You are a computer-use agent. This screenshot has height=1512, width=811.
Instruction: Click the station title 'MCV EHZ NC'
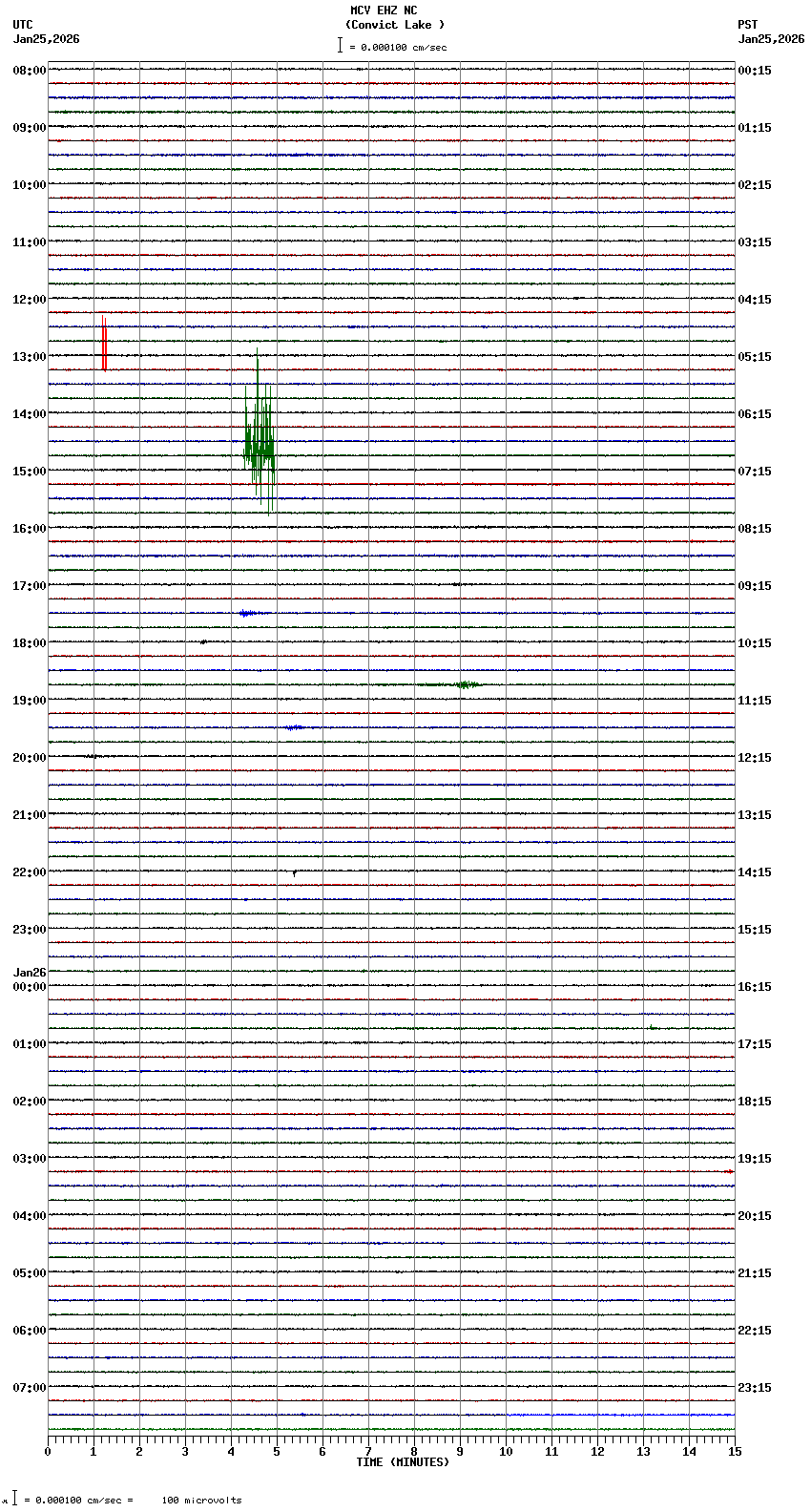[384, 10]
